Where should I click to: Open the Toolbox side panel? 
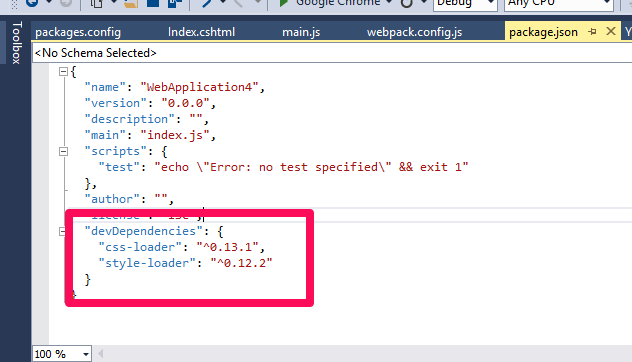(x=16, y=43)
